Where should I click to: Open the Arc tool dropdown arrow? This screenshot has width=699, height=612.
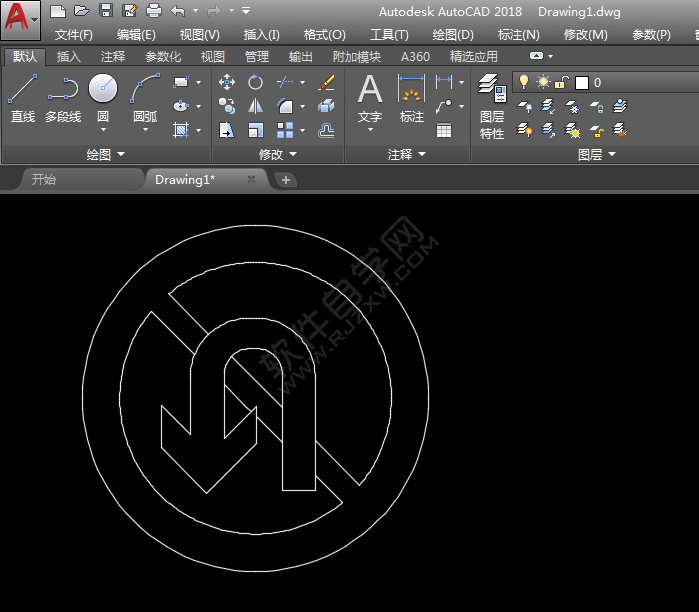pyautogui.click(x=145, y=130)
